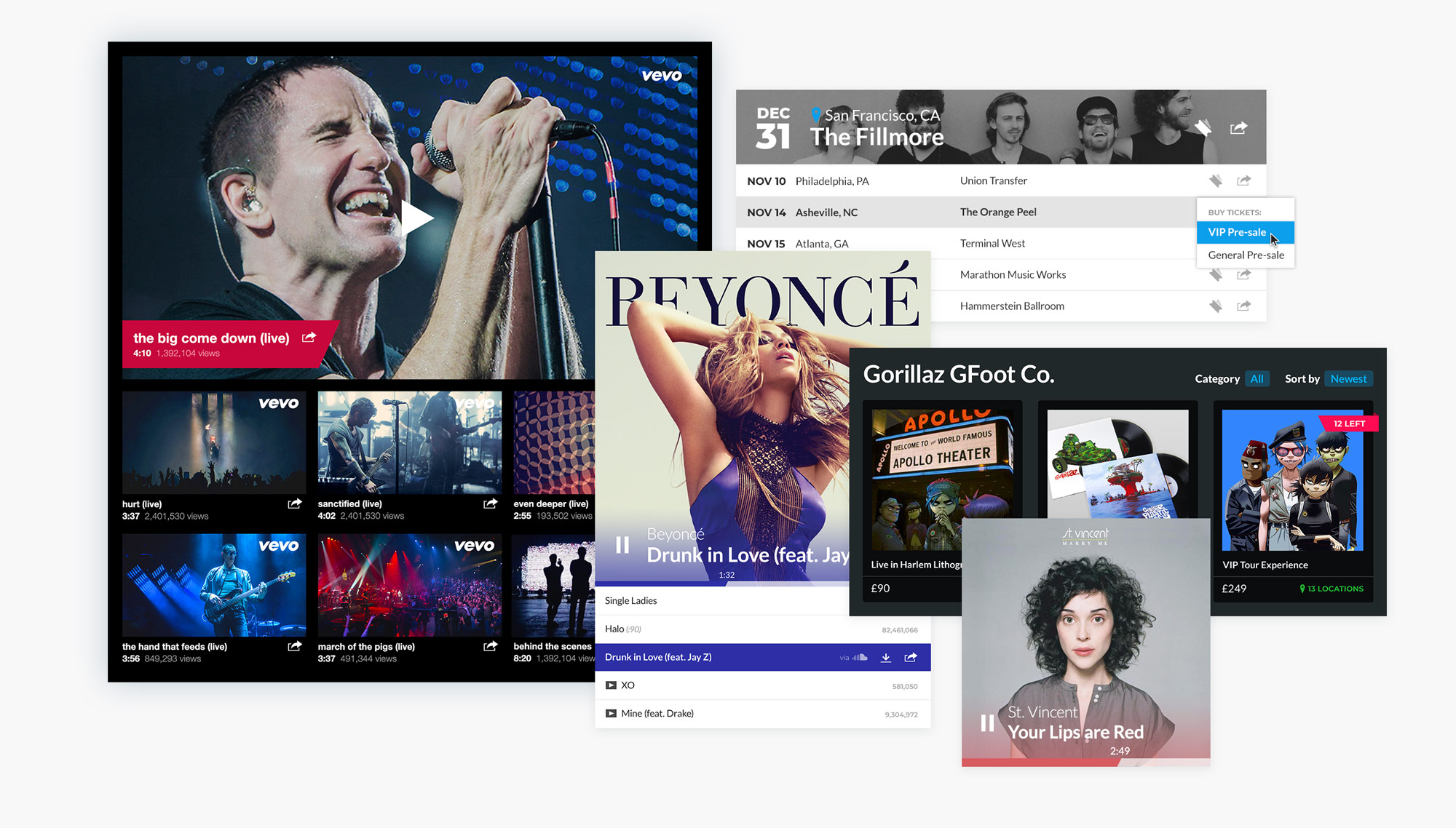Select the Halo track
The image size is (1456, 828).
point(763,629)
